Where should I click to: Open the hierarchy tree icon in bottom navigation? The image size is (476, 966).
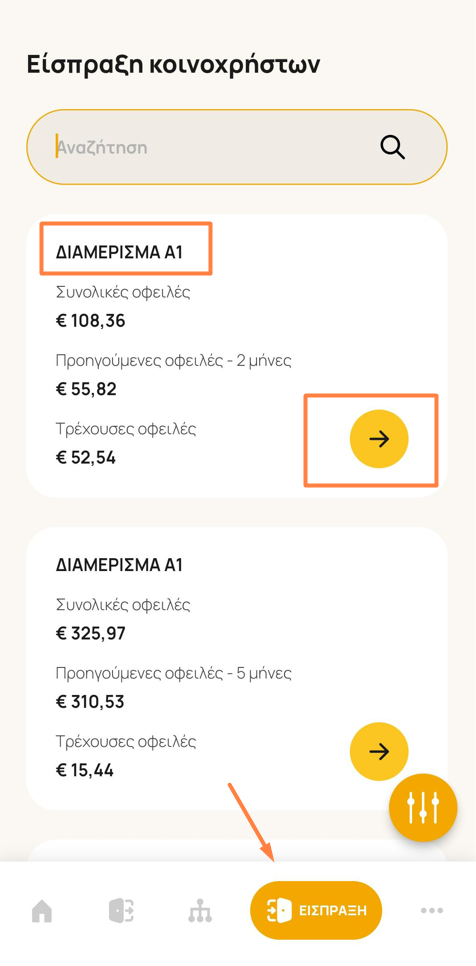click(200, 911)
